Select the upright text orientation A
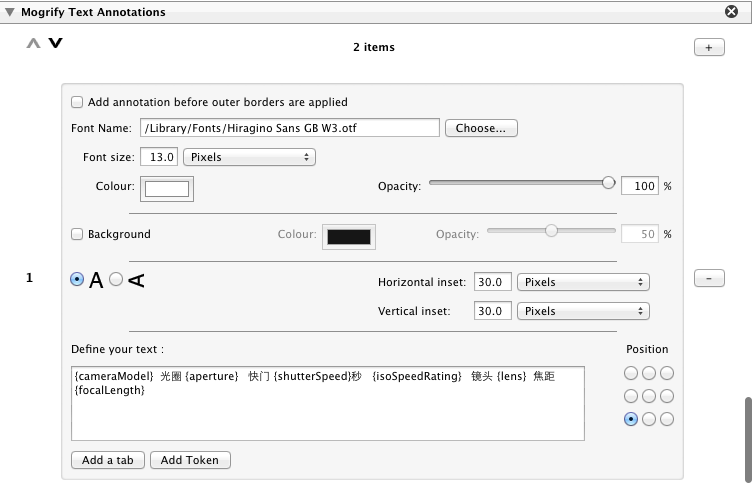Viewport: 754px width, 489px height. [78, 280]
